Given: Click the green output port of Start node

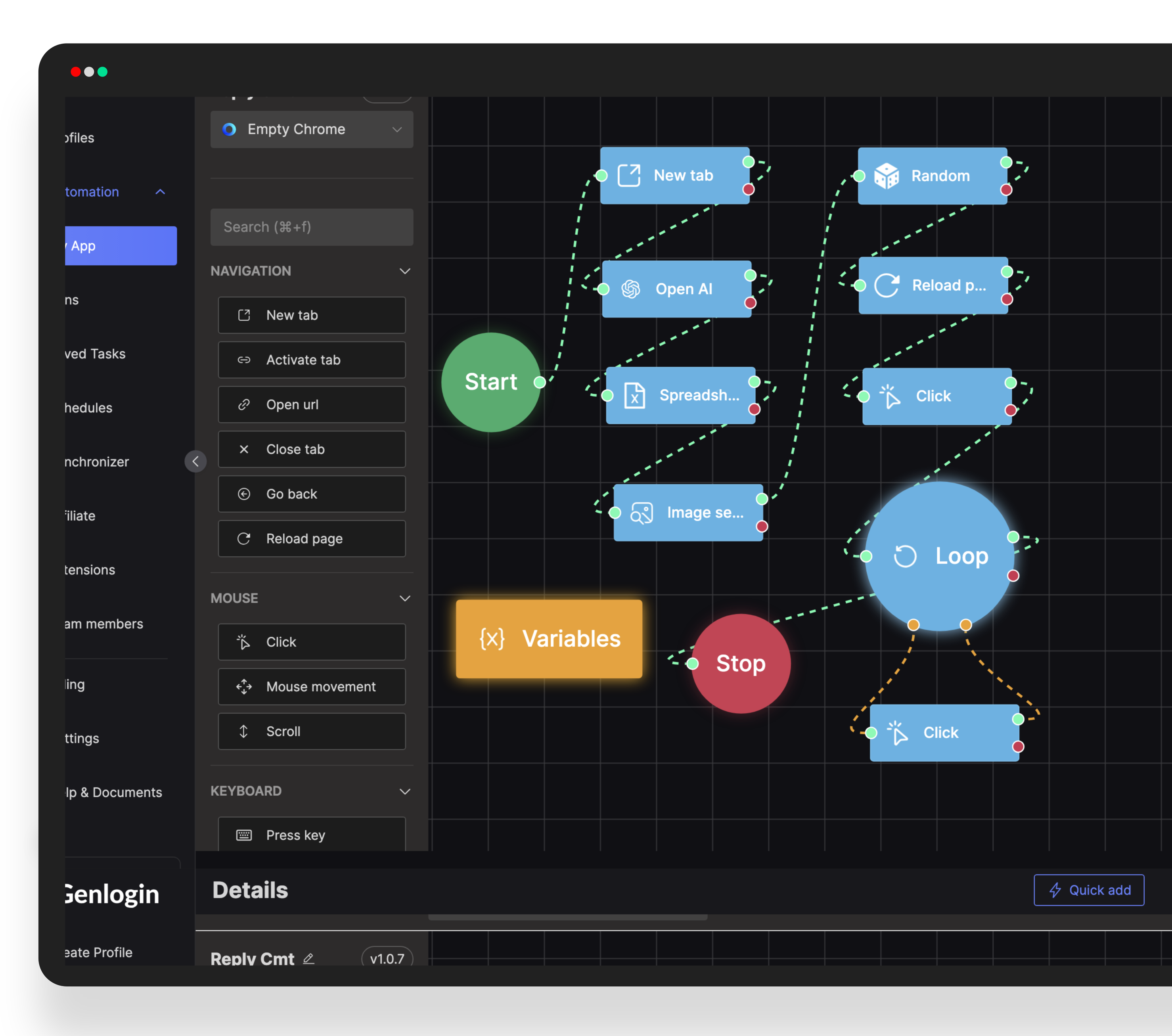Looking at the screenshot, I should tap(540, 383).
